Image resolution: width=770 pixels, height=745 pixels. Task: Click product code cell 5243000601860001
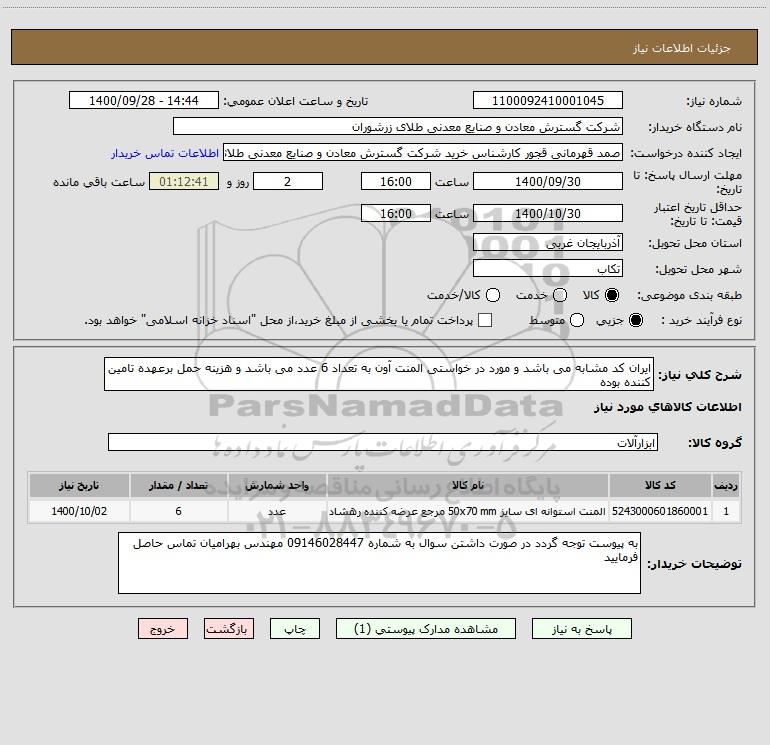tap(660, 511)
